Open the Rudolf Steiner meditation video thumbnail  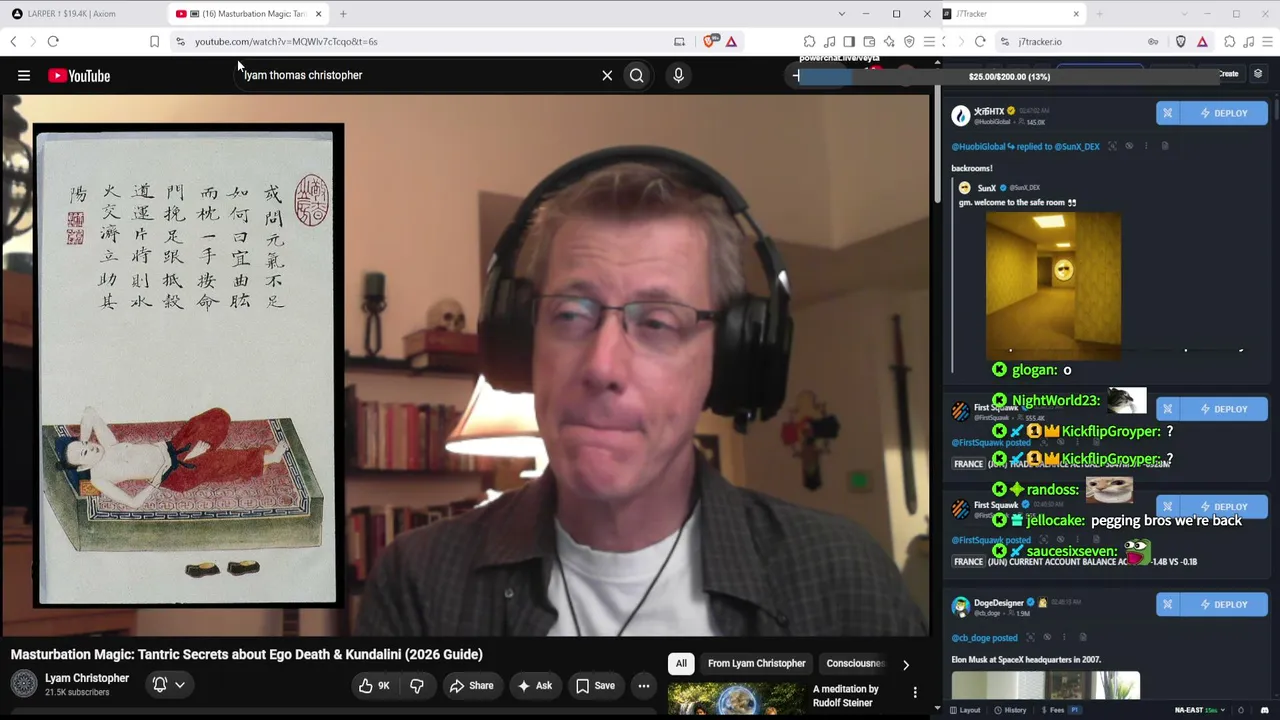point(735,698)
